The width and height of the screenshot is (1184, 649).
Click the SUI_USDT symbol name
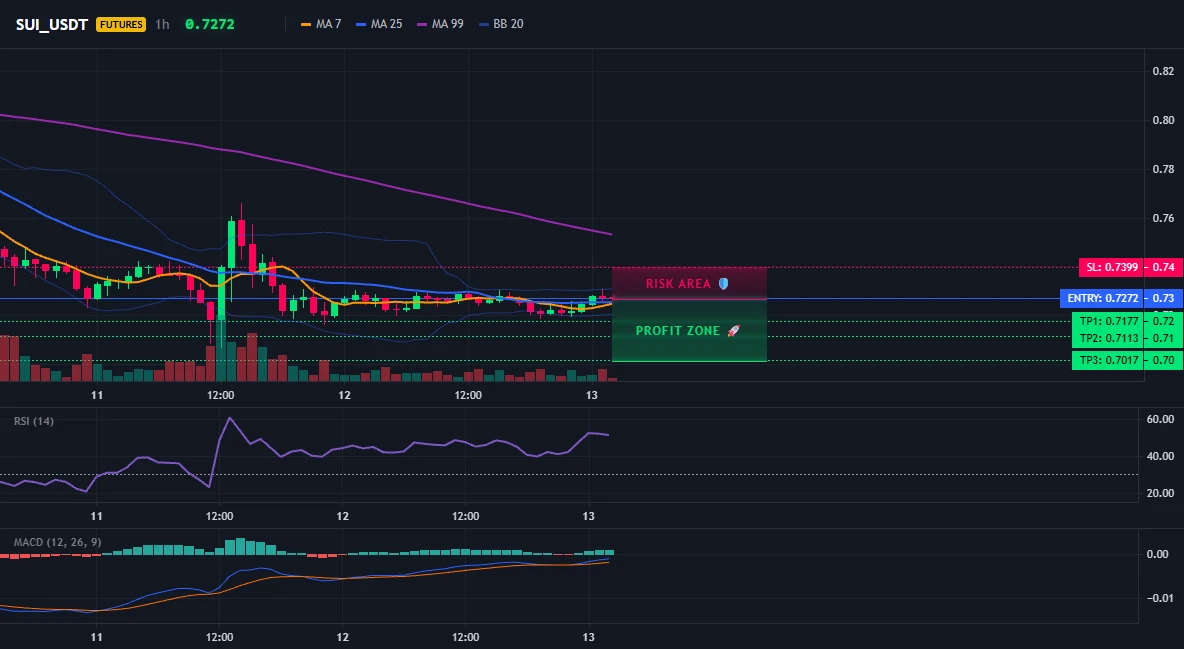tap(51, 24)
